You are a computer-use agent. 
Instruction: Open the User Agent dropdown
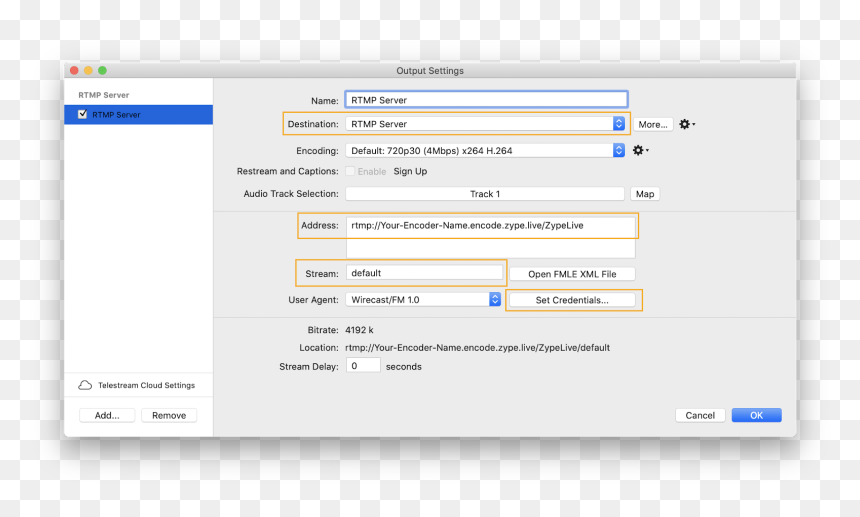coord(423,299)
